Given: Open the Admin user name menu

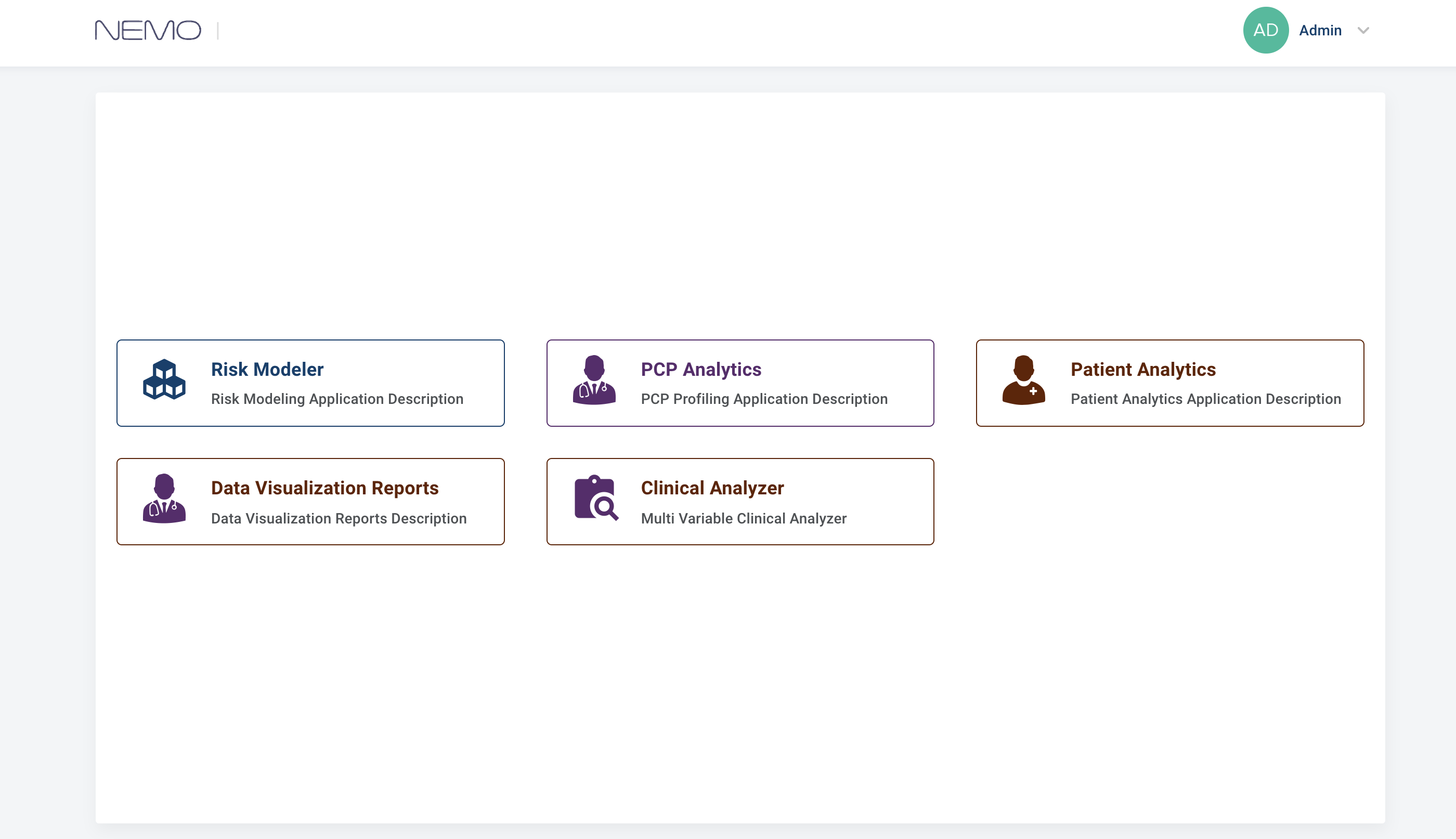Looking at the screenshot, I should [x=1320, y=31].
